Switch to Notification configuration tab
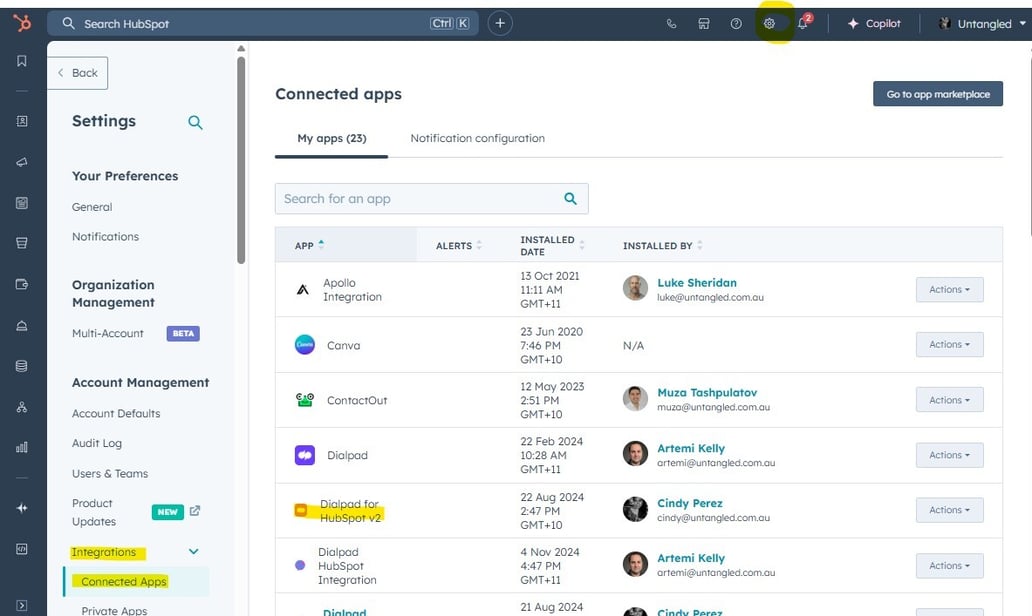 pyautogui.click(x=477, y=138)
